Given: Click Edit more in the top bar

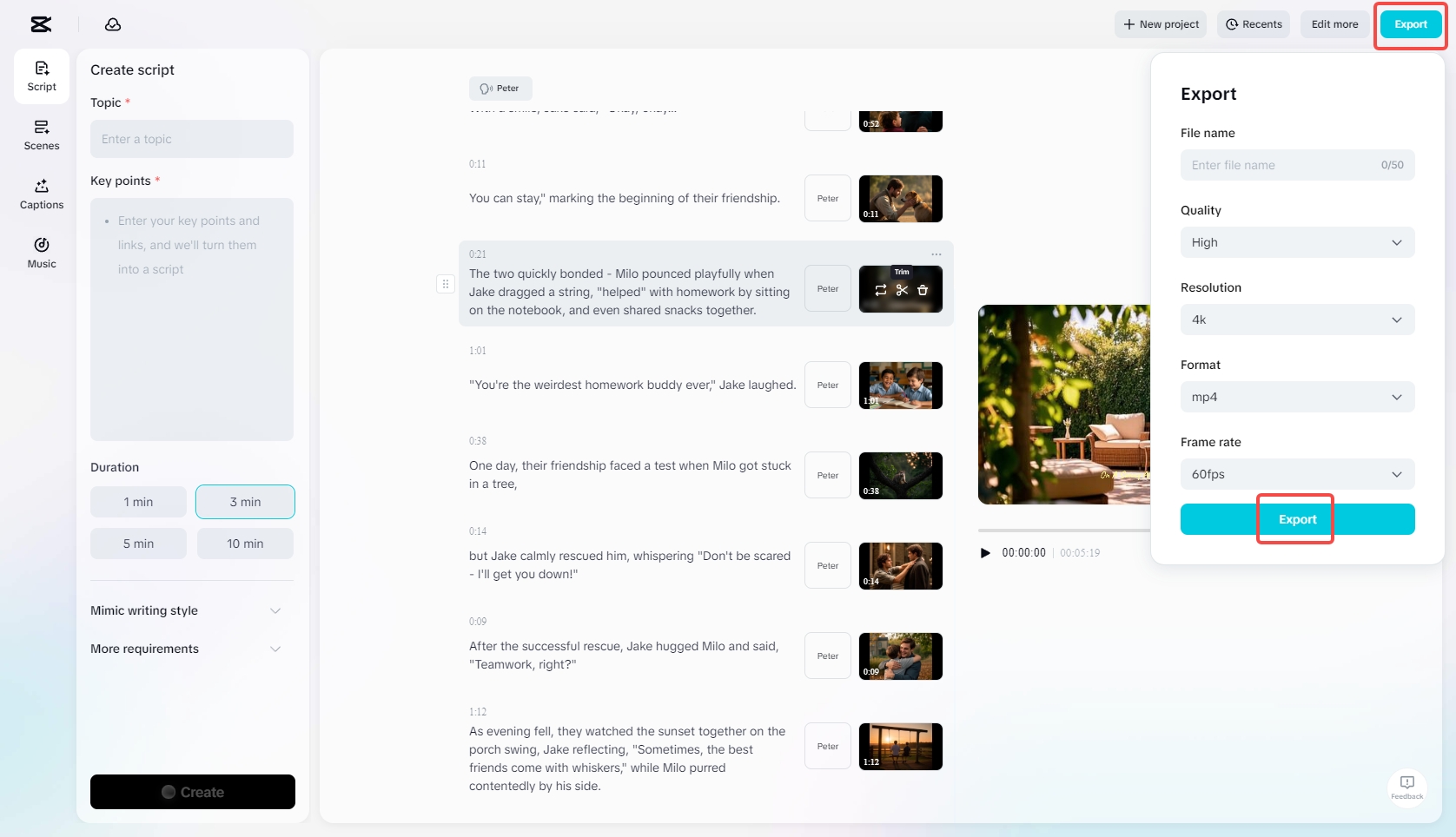Looking at the screenshot, I should click(x=1334, y=24).
